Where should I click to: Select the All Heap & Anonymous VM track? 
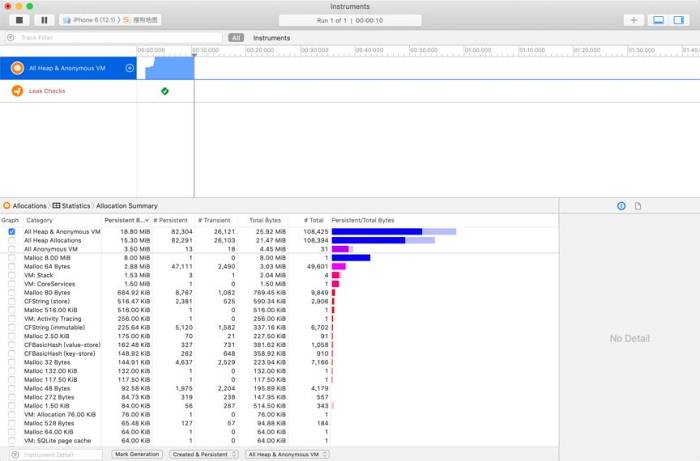(68, 68)
